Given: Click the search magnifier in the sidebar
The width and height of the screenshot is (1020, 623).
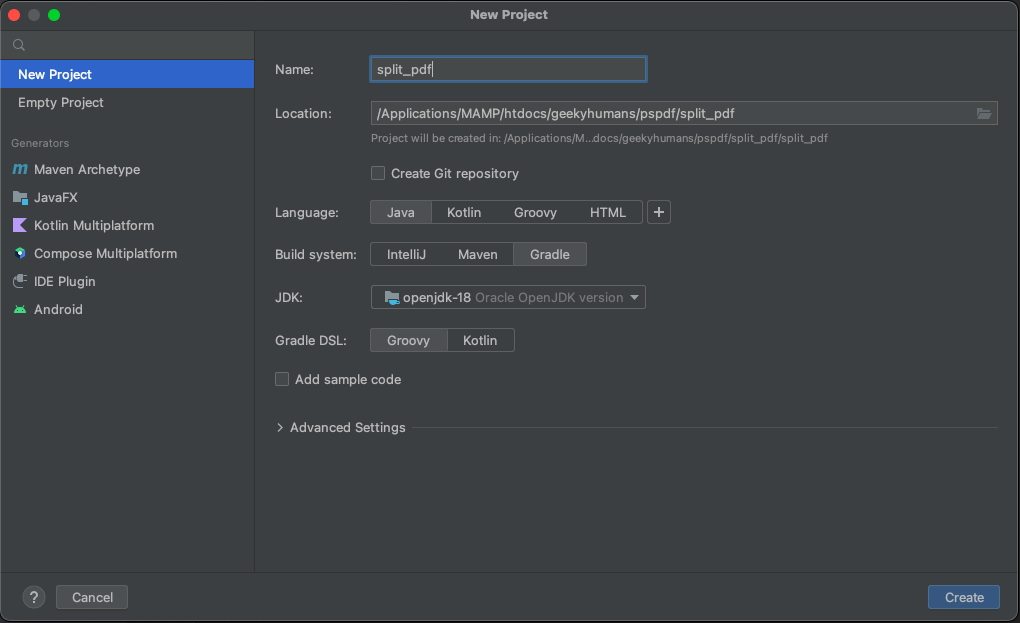Looking at the screenshot, I should [x=17, y=44].
